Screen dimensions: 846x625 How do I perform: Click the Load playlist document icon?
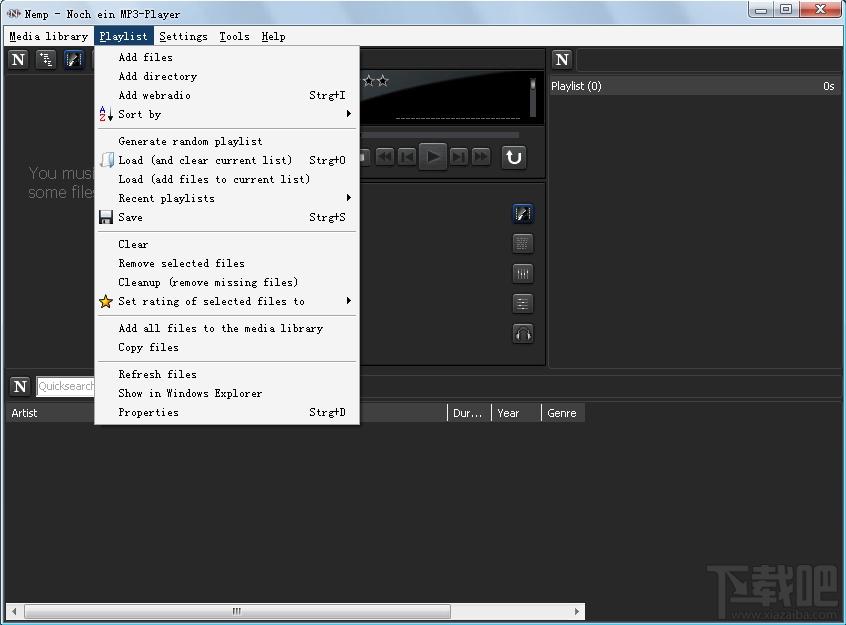click(107, 160)
